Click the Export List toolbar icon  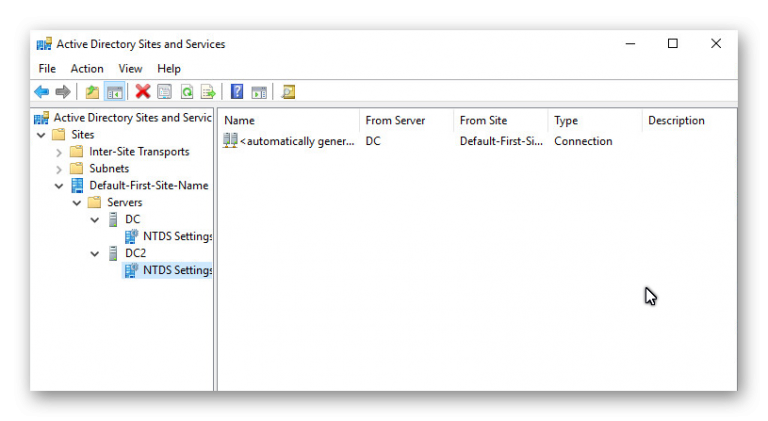pyautogui.click(x=208, y=92)
